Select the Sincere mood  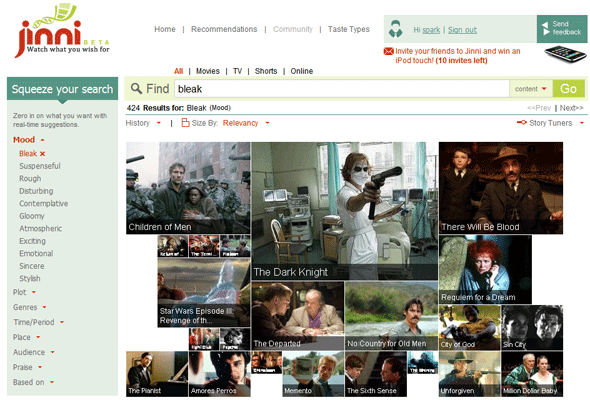click(x=32, y=266)
